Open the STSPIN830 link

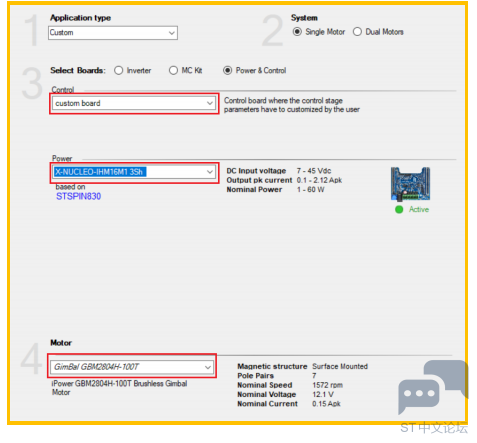(x=78, y=196)
